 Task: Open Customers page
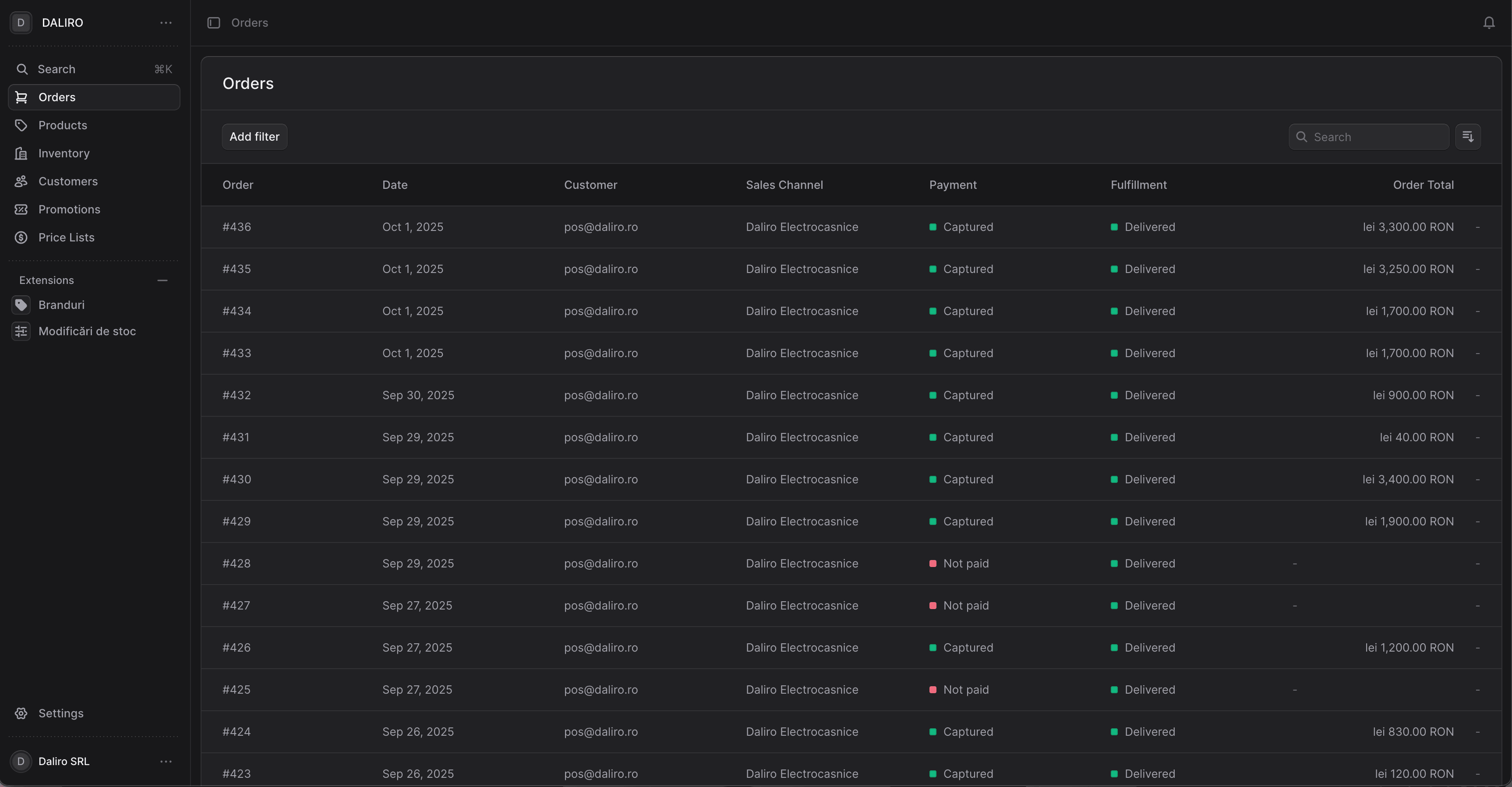coord(67,181)
